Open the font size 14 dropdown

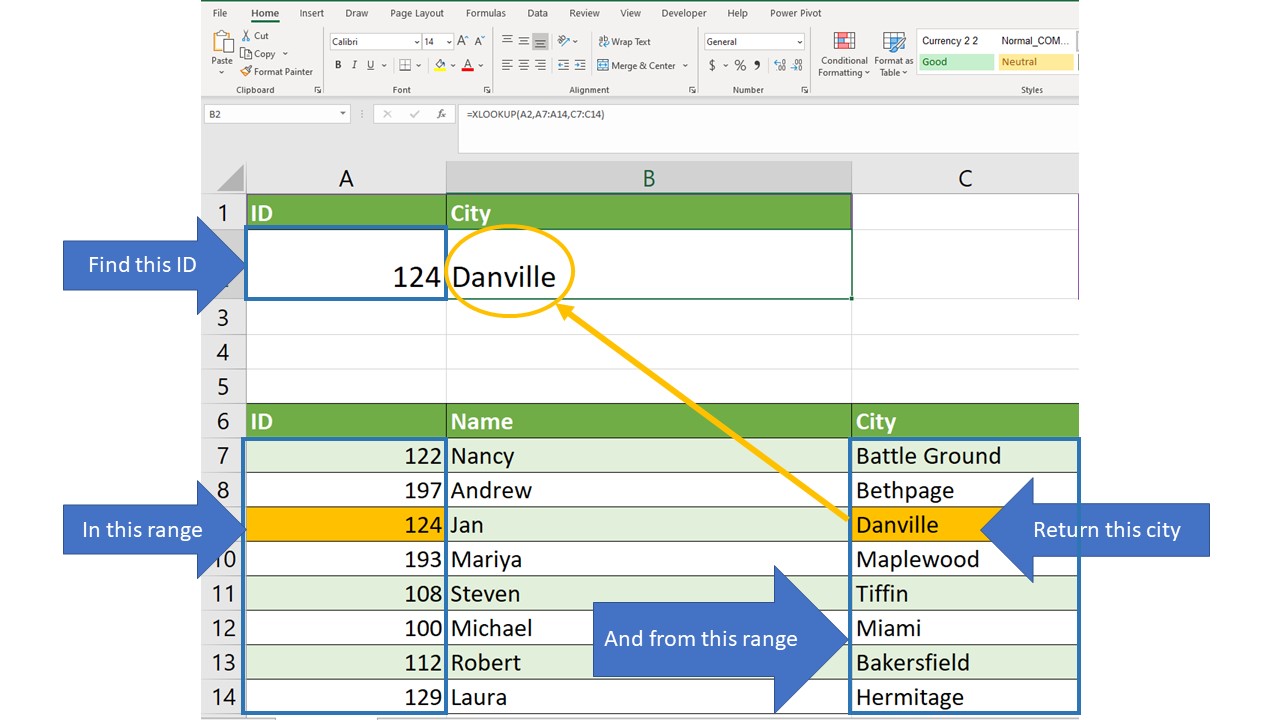[448, 42]
